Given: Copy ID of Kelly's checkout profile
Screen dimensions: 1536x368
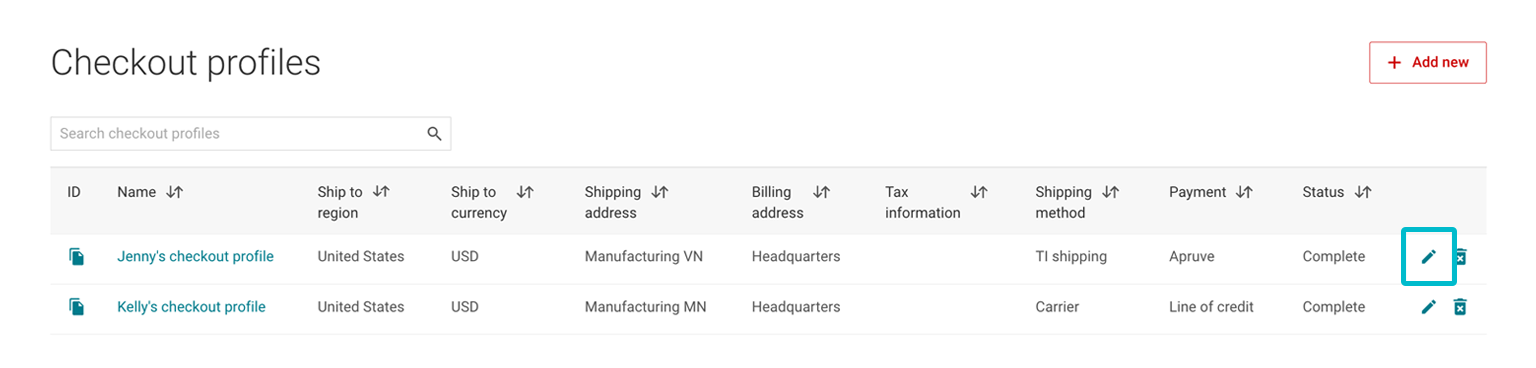Looking at the screenshot, I should click(77, 307).
